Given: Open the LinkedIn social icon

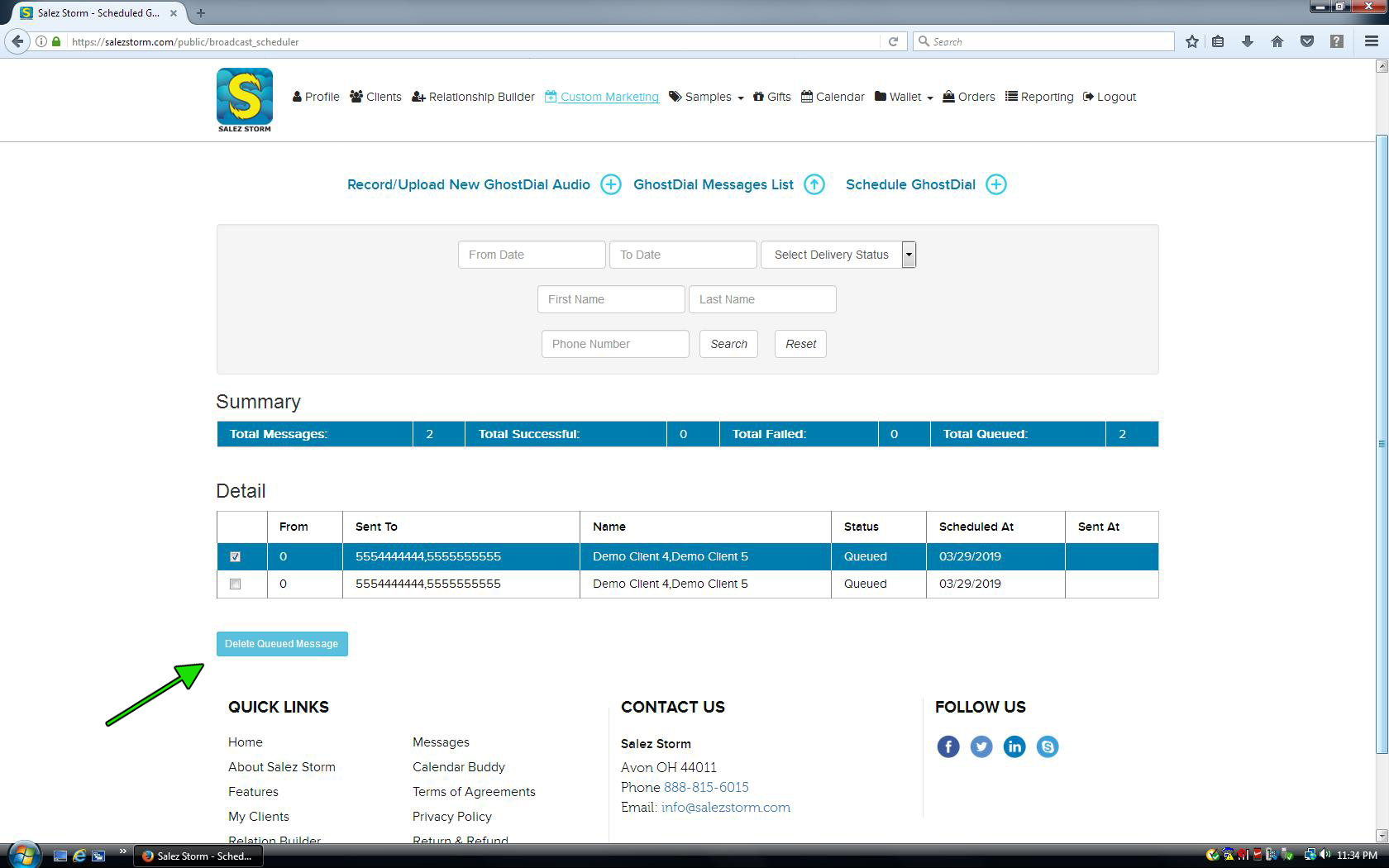Looking at the screenshot, I should pos(1014,746).
